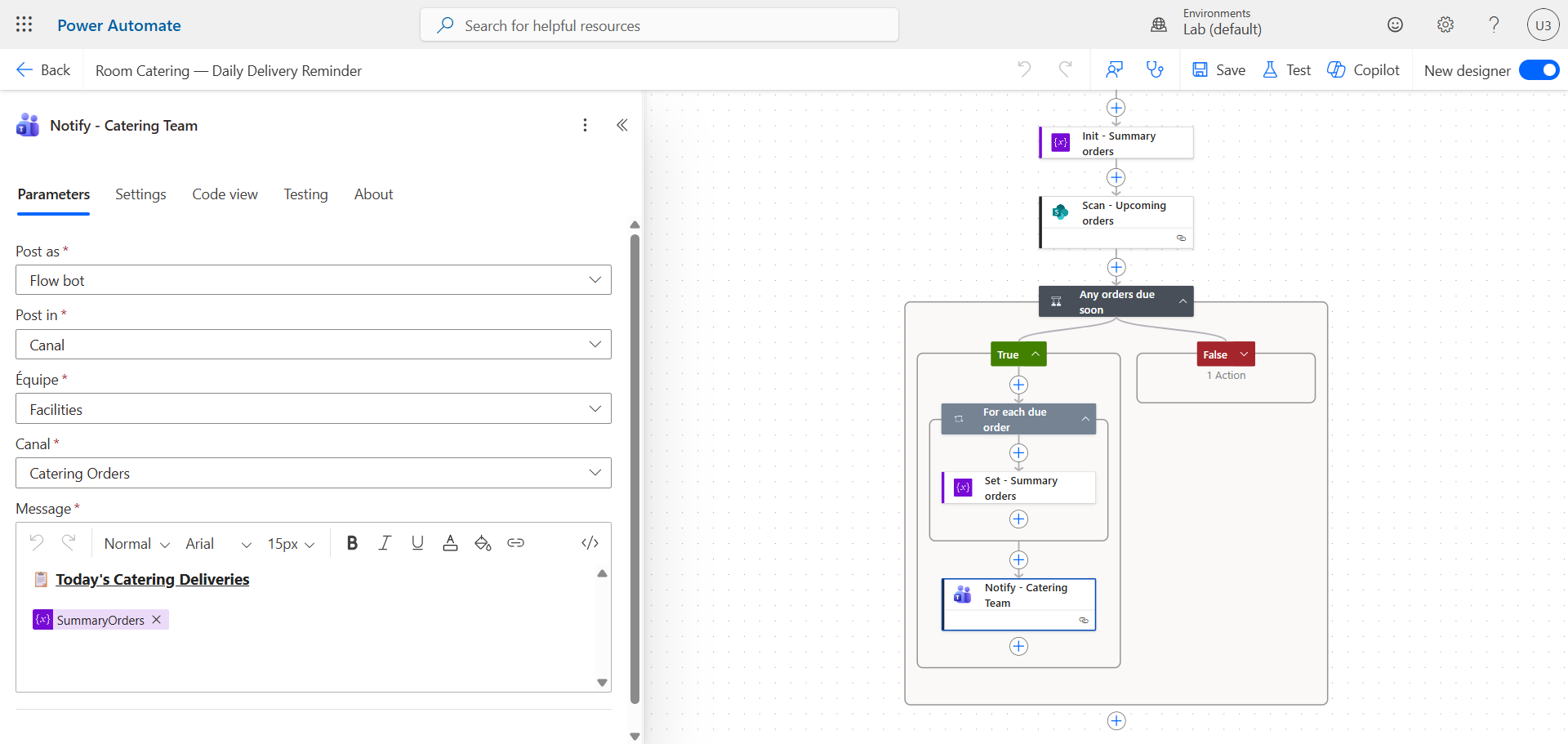1568x744 pixels.
Task: Switch to the Parameters tab
Action: [54, 194]
